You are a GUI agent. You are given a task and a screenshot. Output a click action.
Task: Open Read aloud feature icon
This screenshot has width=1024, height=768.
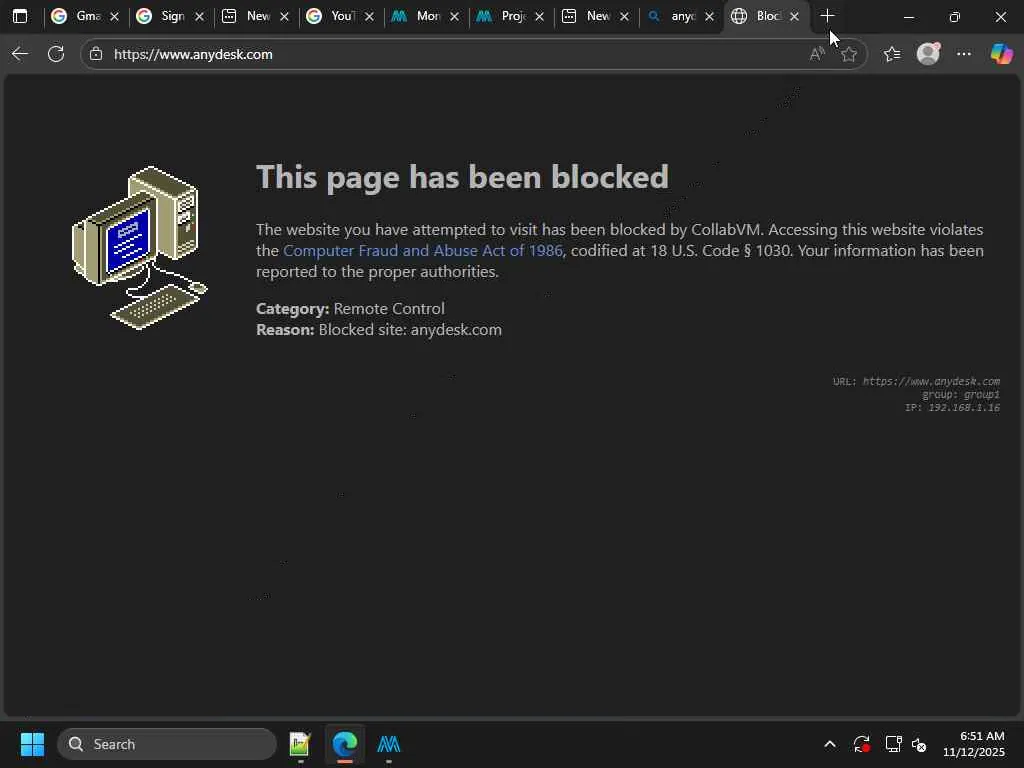pyautogui.click(x=816, y=54)
